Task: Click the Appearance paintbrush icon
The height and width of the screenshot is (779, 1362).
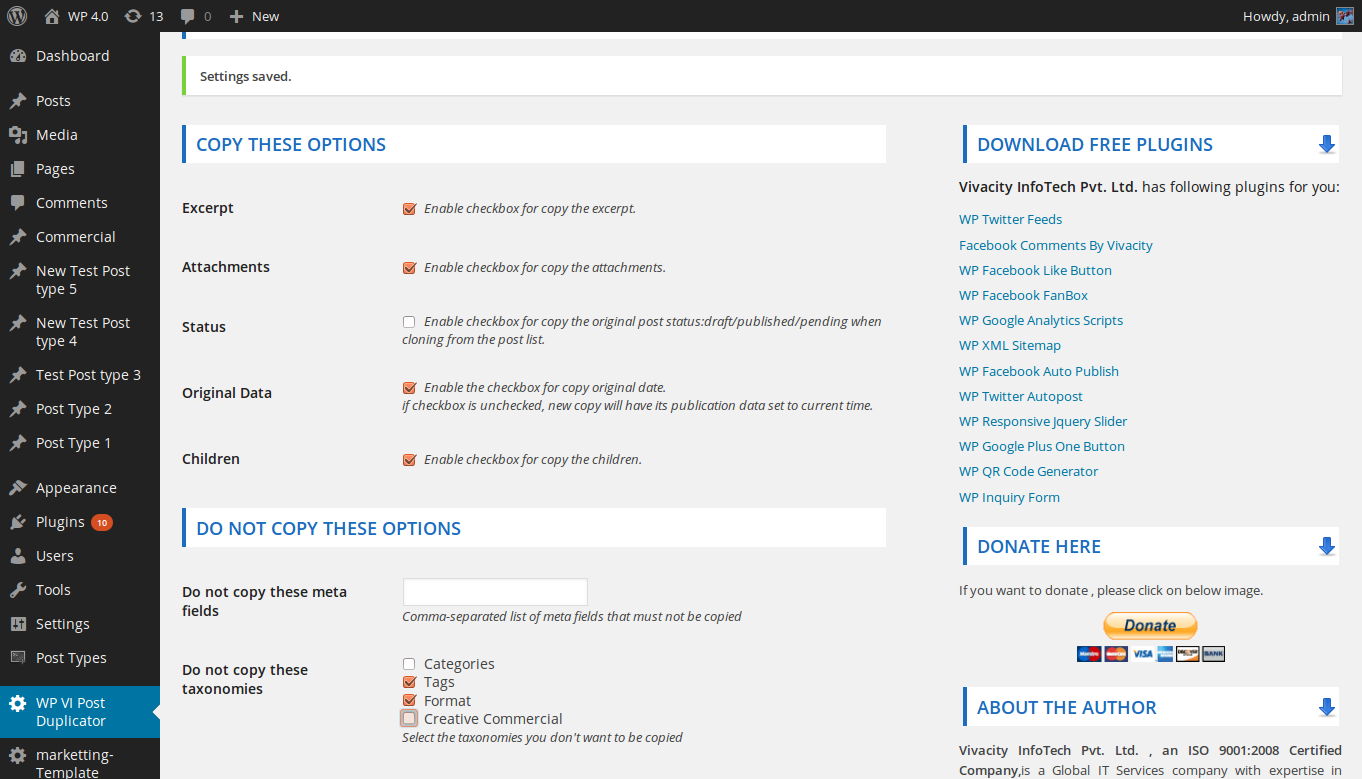Action: pyautogui.click(x=17, y=488)
